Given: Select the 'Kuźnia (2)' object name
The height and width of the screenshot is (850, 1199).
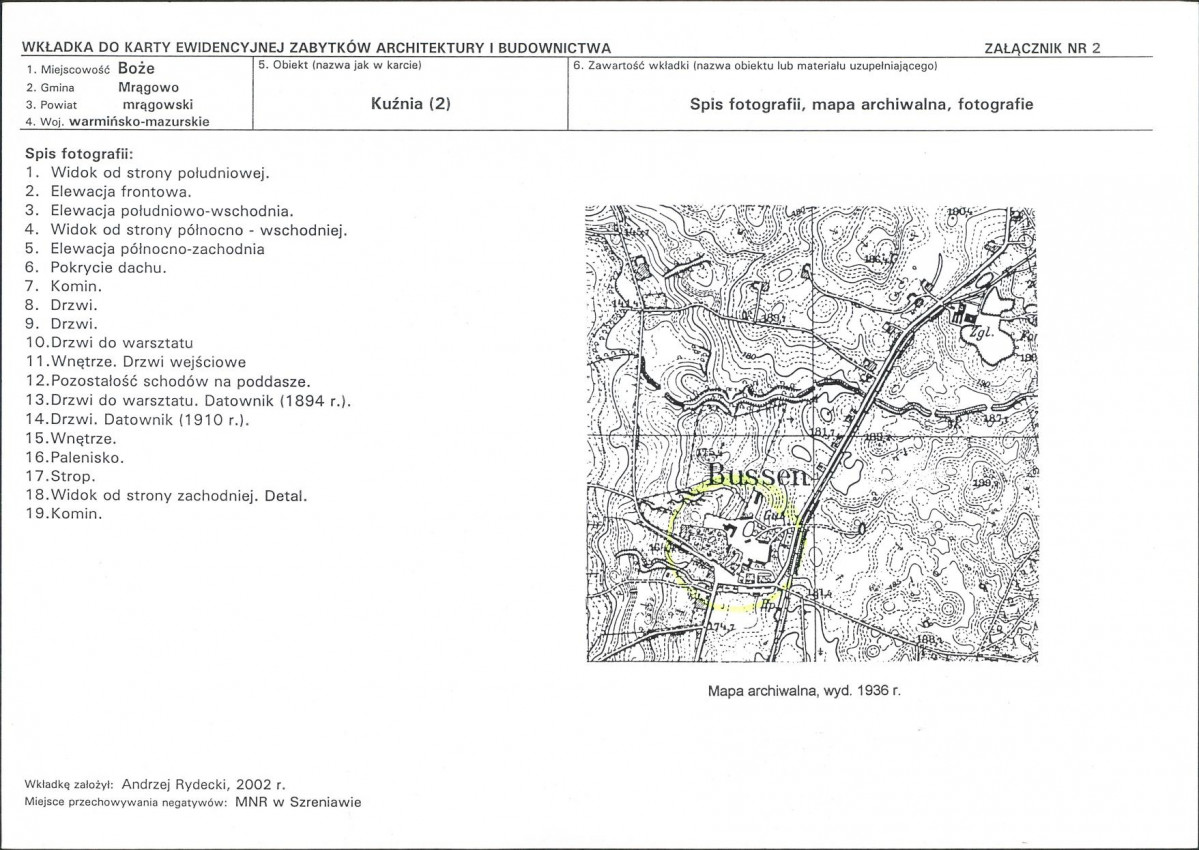Looking at the screenshot, I should pos(411,104).
